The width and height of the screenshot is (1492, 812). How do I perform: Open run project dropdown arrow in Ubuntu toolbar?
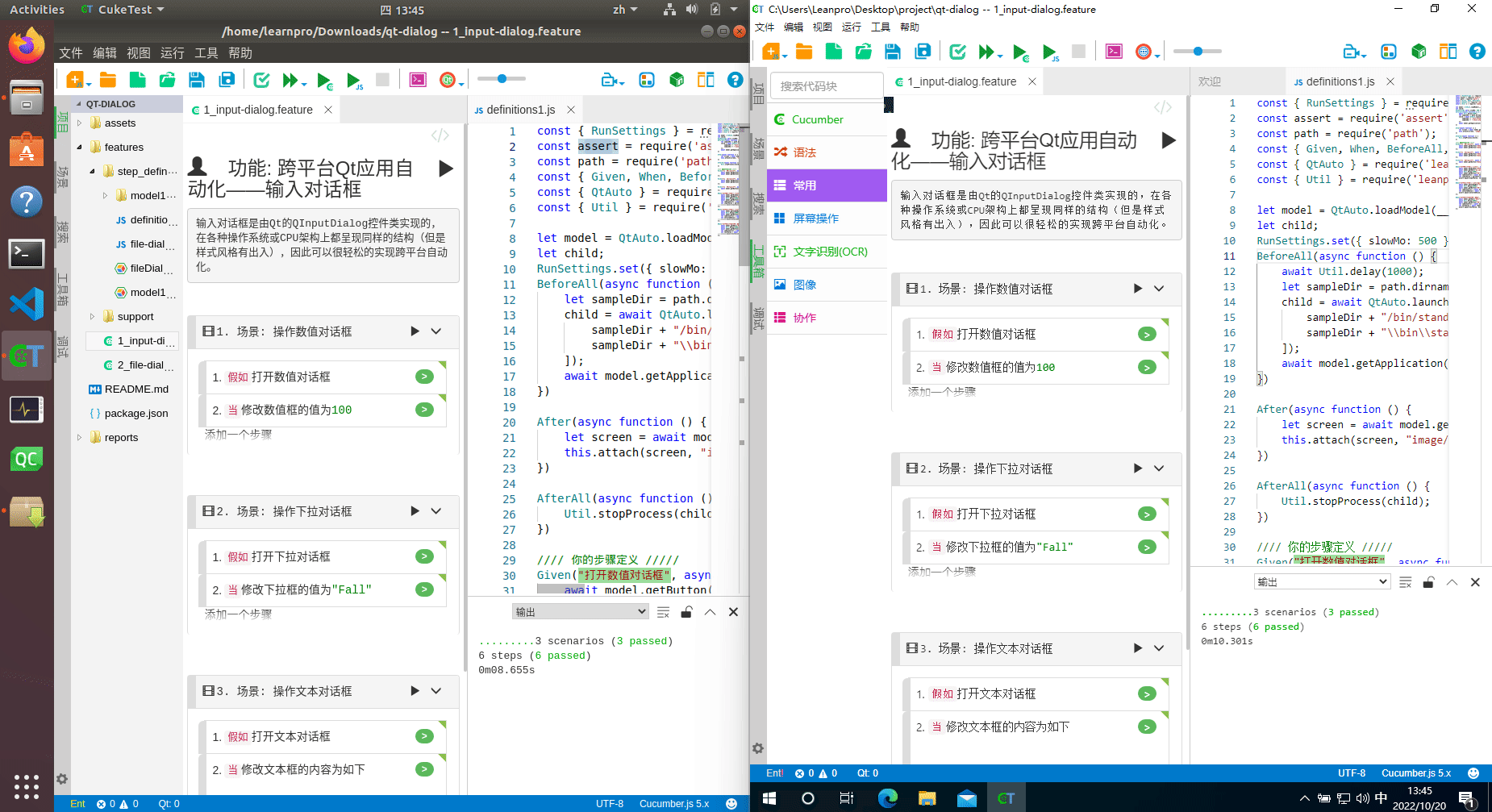click(x=304, y=83)
